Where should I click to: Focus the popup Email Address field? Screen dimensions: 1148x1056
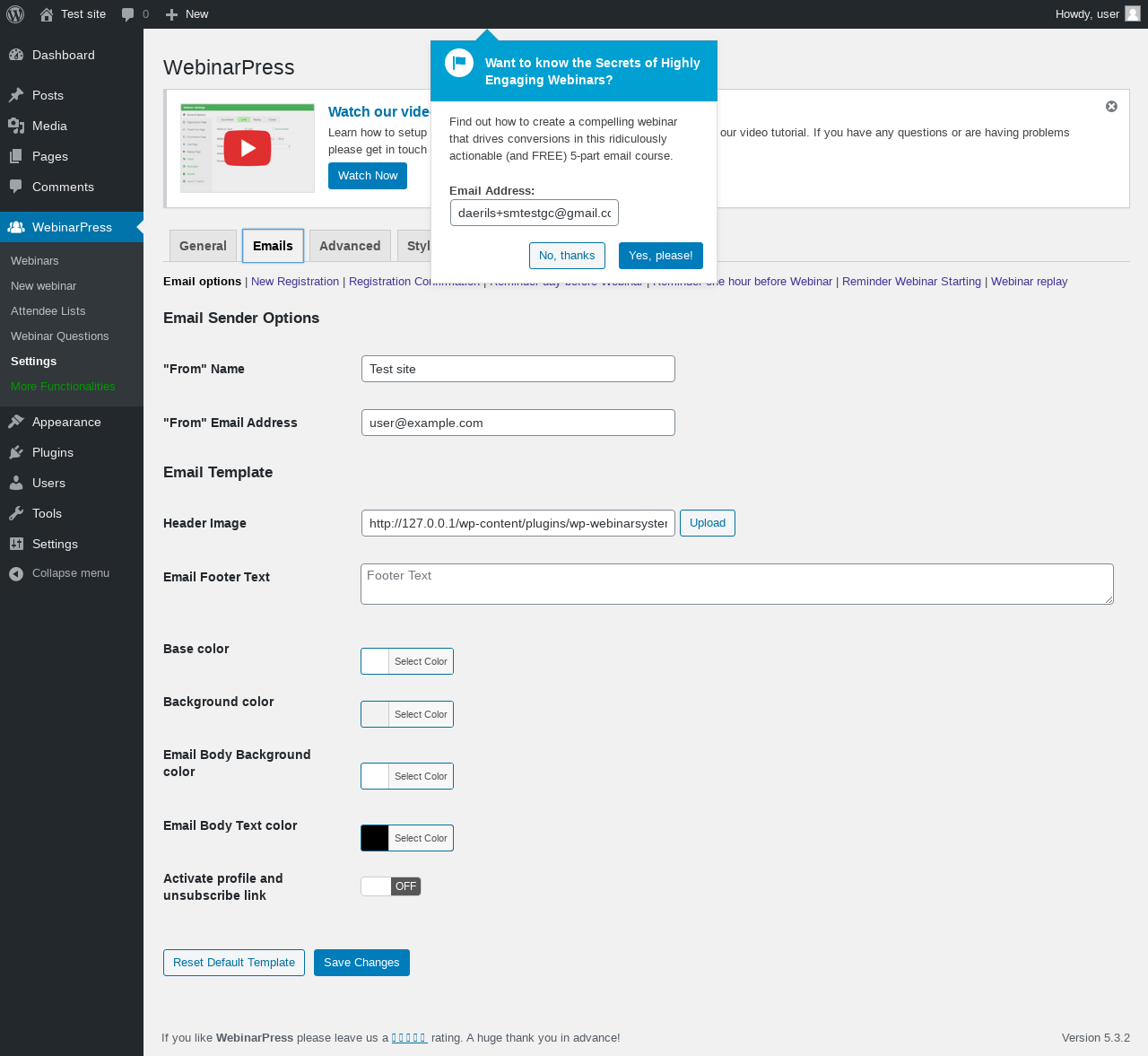535,213
